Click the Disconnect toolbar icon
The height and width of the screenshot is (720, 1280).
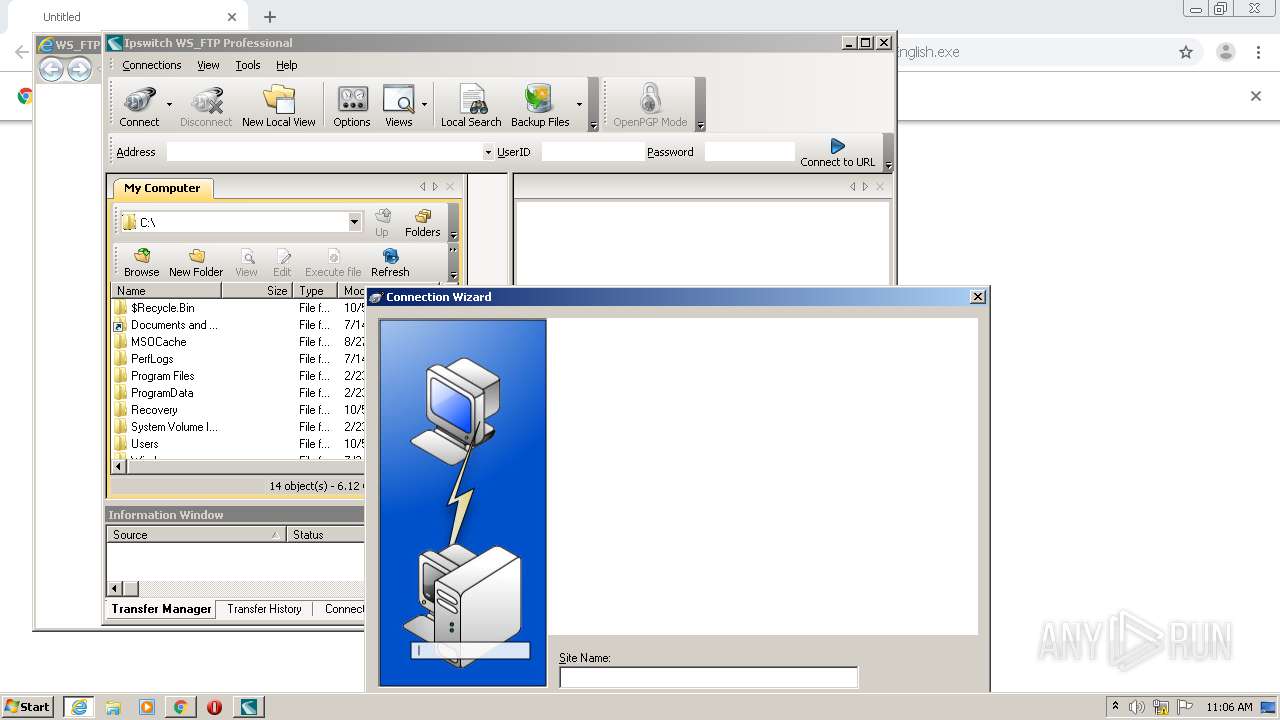[206, 106]
